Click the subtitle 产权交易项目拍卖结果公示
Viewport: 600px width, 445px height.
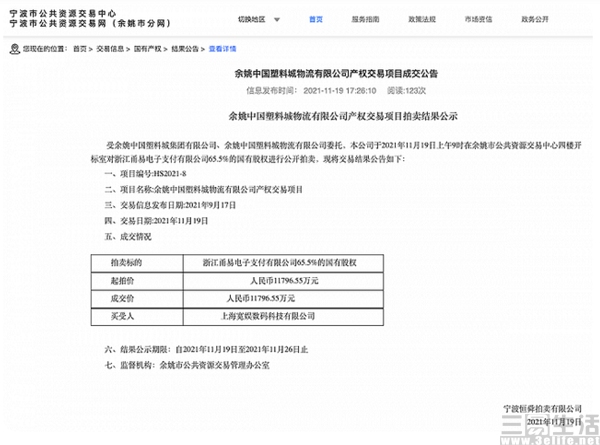[402, 116]
